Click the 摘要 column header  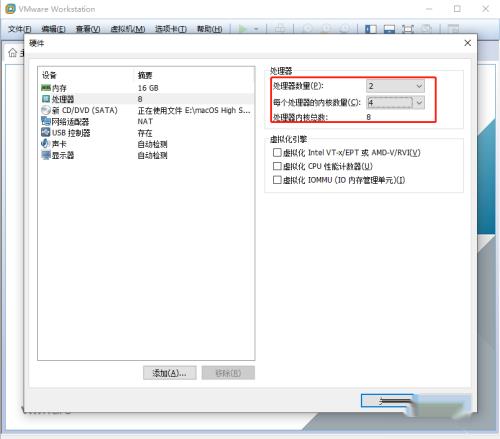tap(145, 75)
